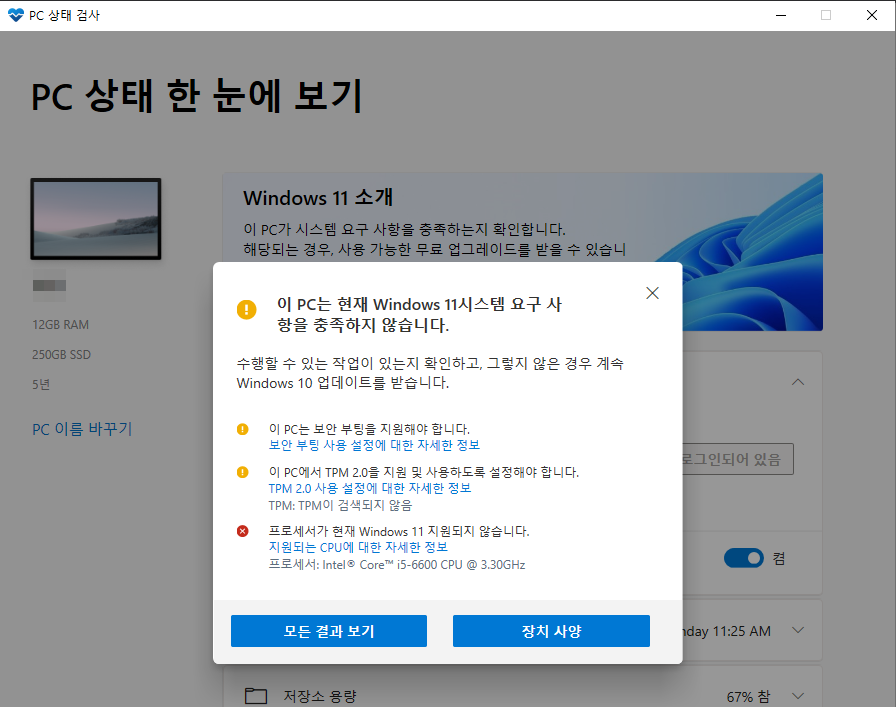Click the red error icon beside 프로세서 message
This screenshot has height=707, width=896.
pyautogui.click(x=242, y=531)
